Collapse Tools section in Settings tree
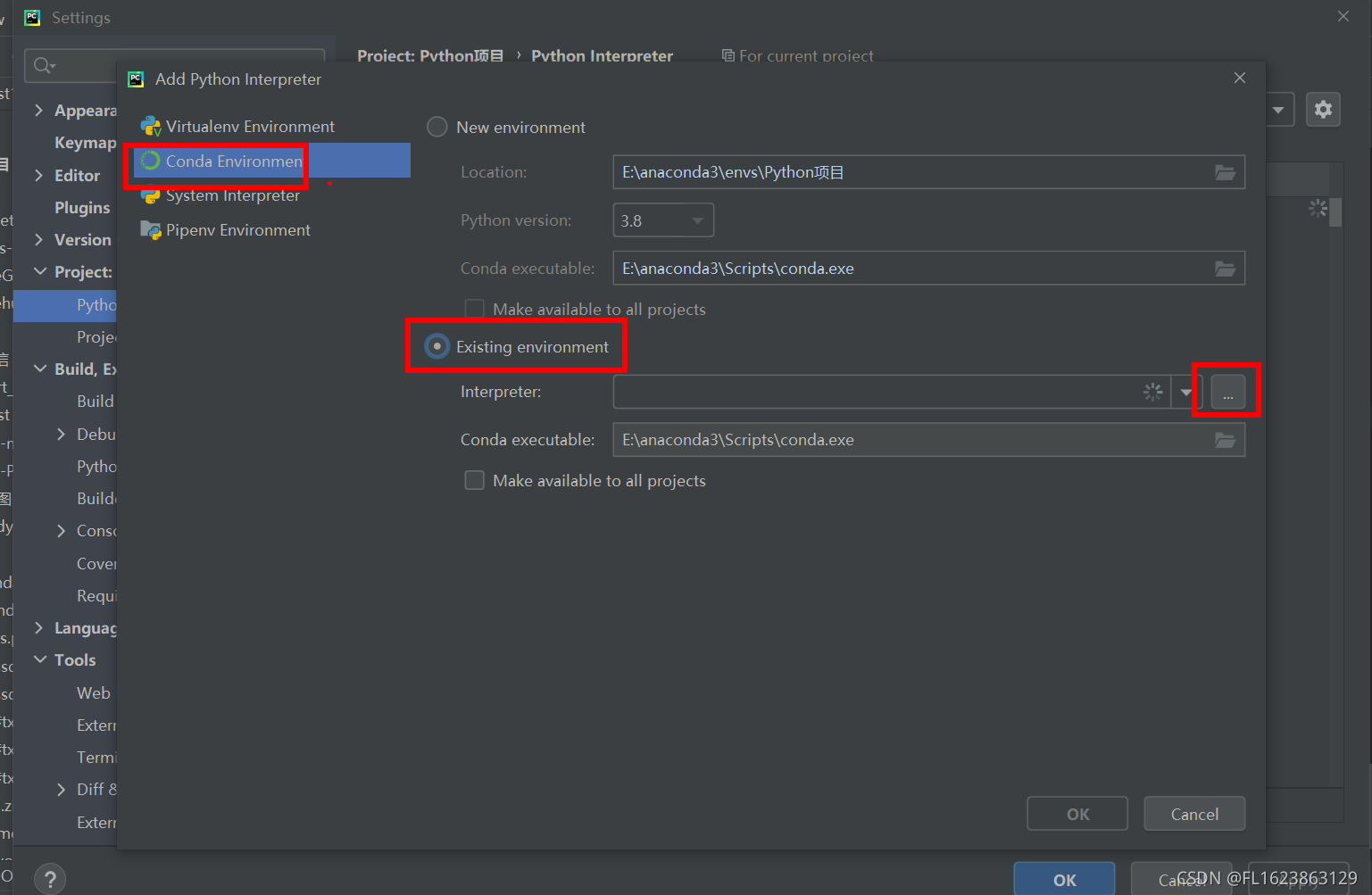Screen dimensions: 1372x895 tap(40, 659)
